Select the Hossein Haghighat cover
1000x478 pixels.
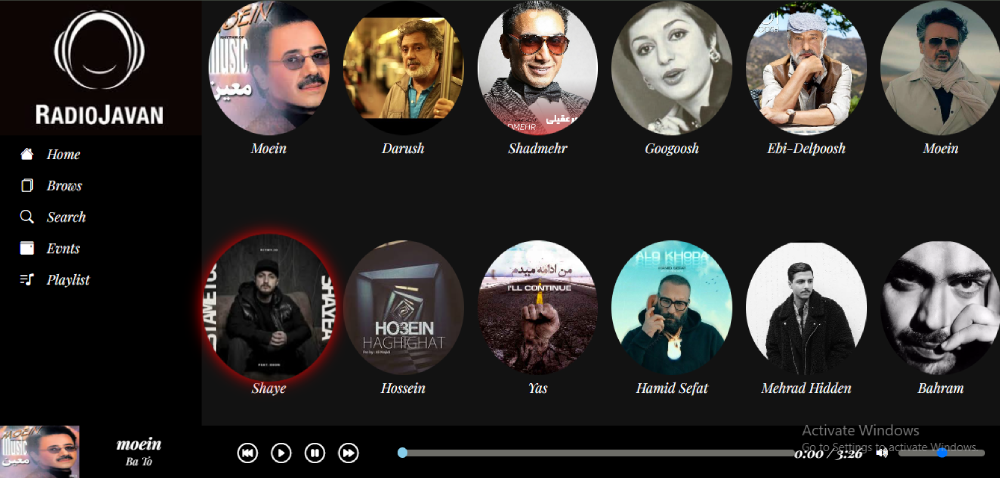pos(403,307)
